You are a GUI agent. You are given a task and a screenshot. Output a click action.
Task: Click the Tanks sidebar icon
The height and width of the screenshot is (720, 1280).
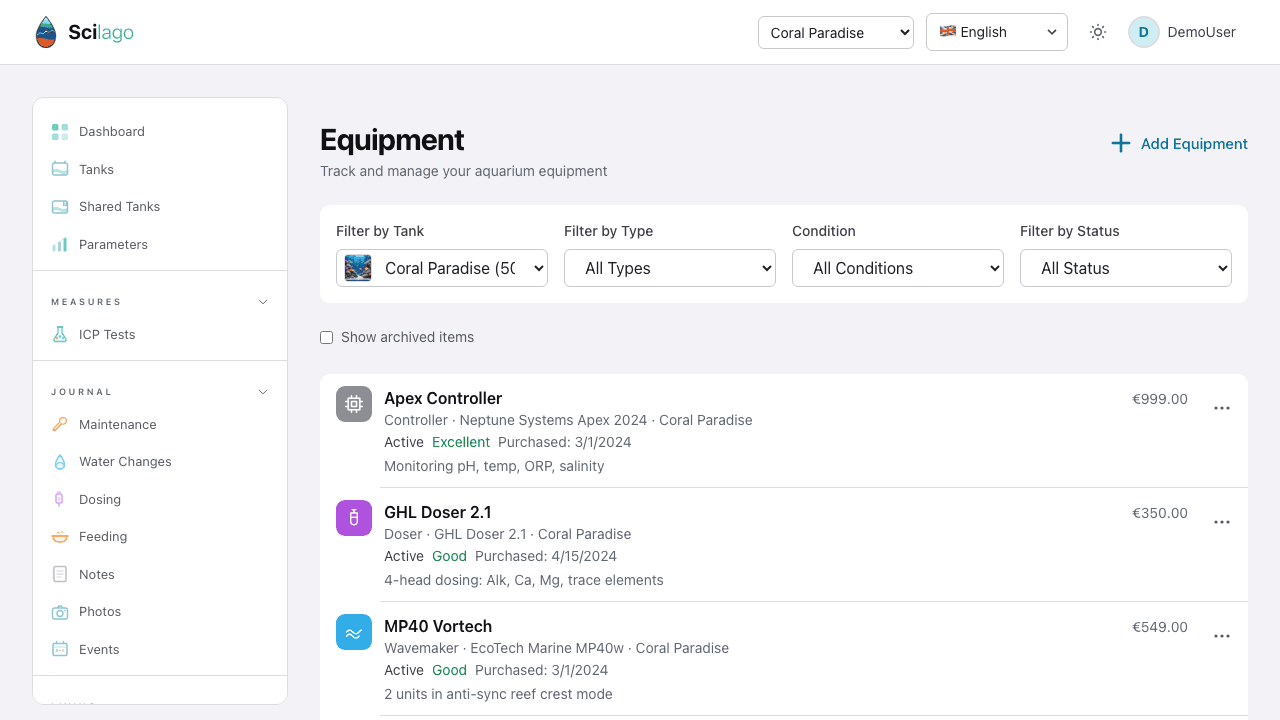point(60,169)
